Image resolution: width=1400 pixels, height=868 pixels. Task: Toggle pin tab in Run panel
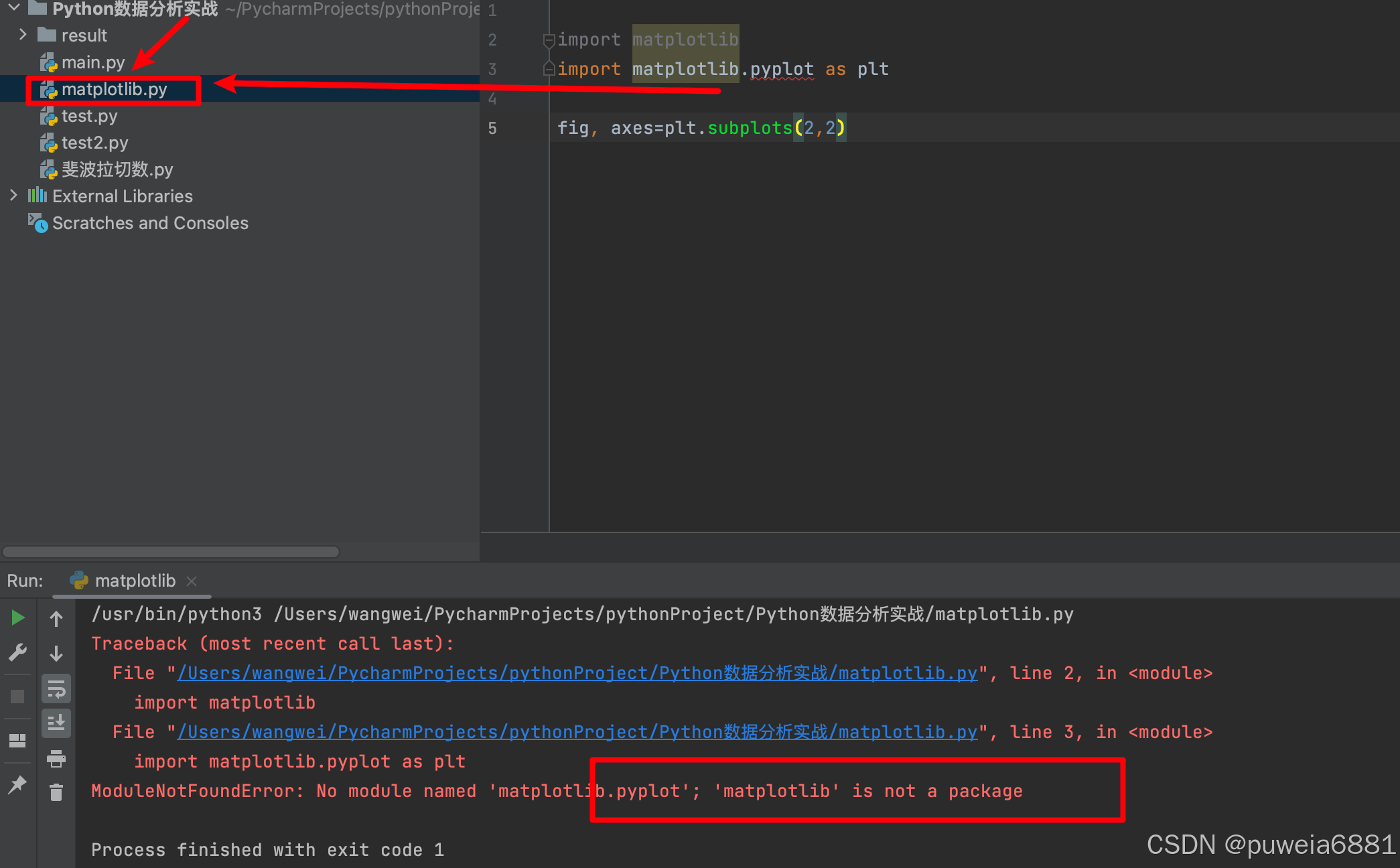point(18,784)
